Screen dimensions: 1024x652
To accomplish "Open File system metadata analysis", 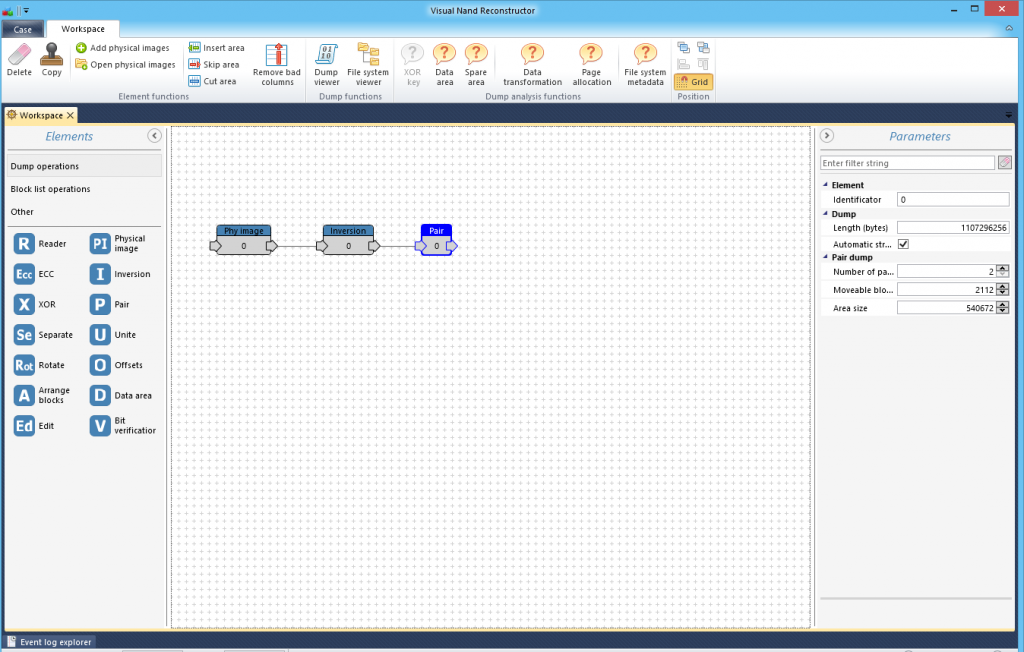I will tap(645, 64).
